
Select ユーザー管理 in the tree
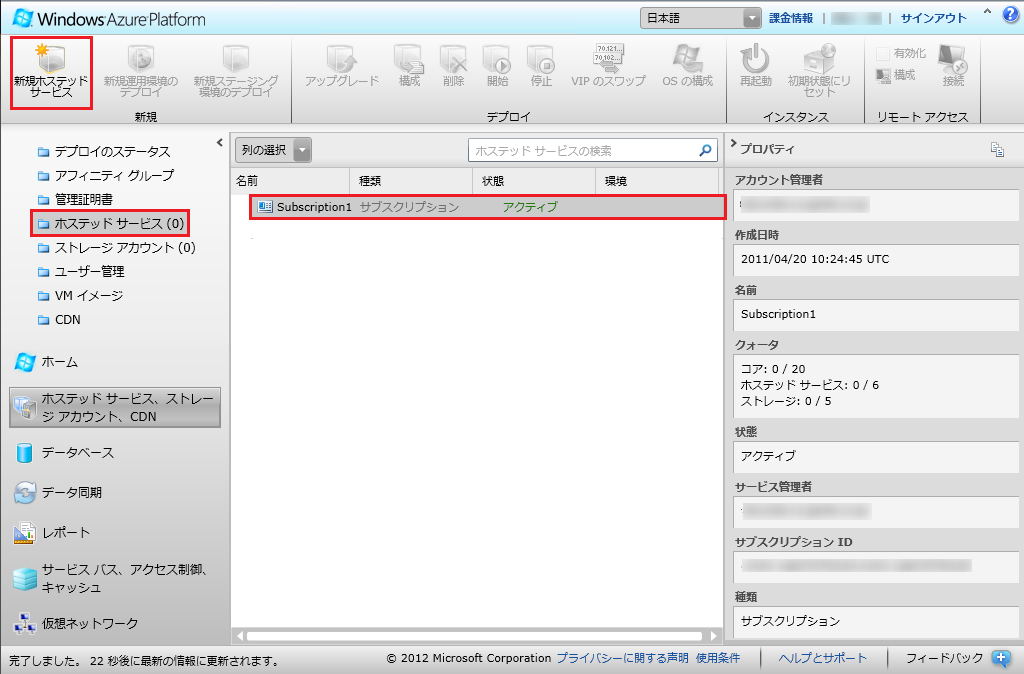81,272
